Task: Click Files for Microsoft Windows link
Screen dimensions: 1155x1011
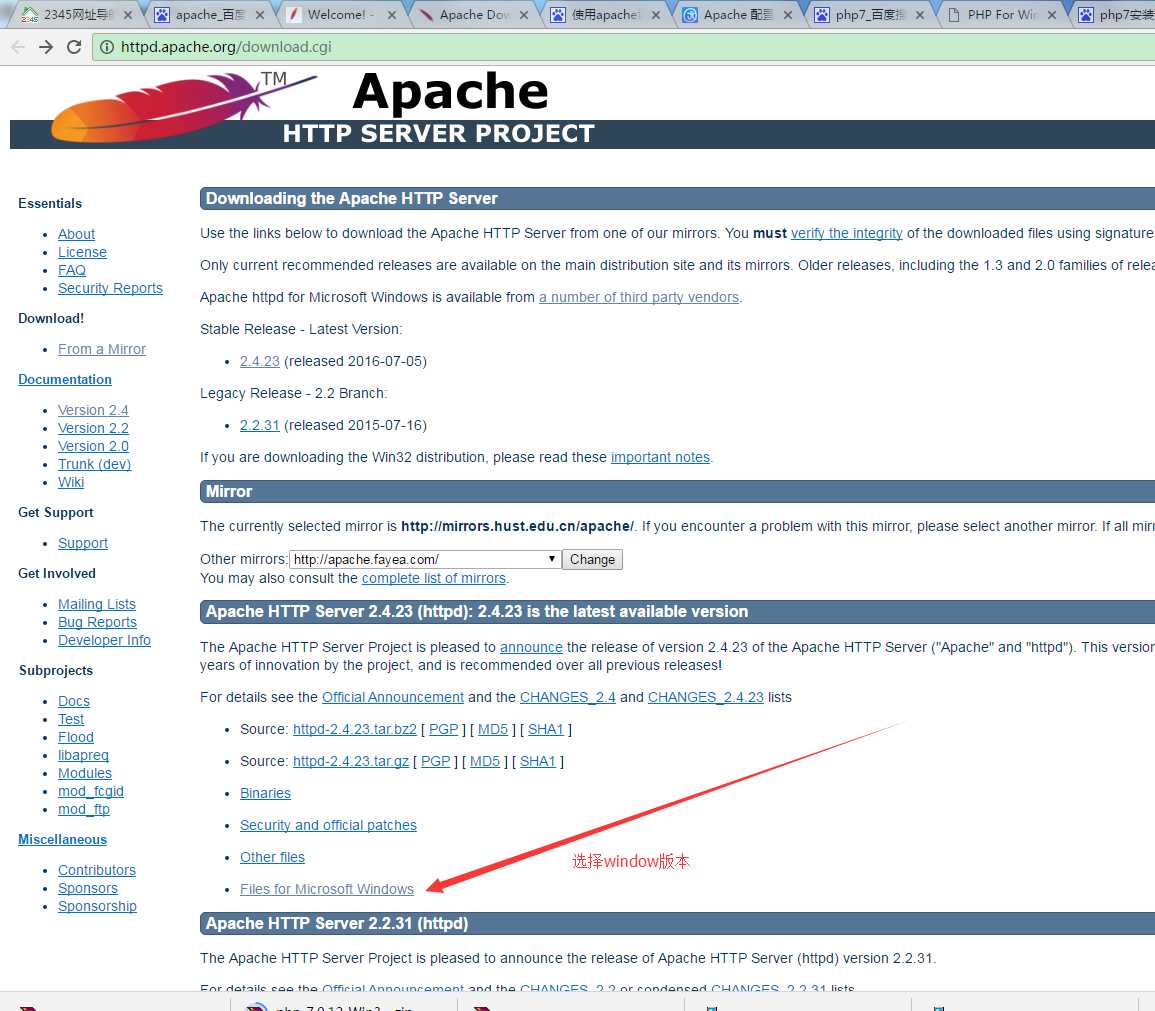Action: 326,890
